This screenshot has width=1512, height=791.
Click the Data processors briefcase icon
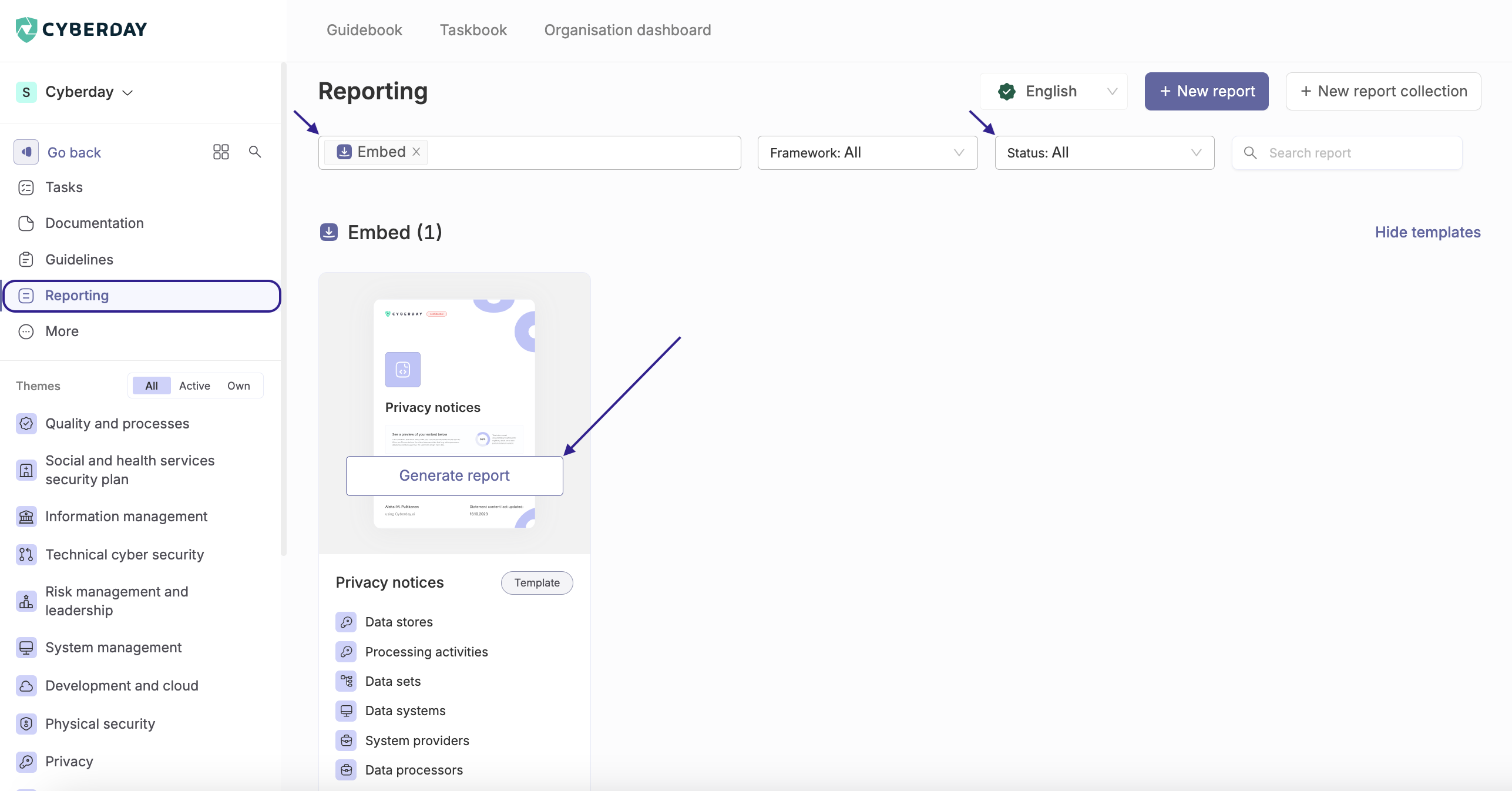coord(346,770)
